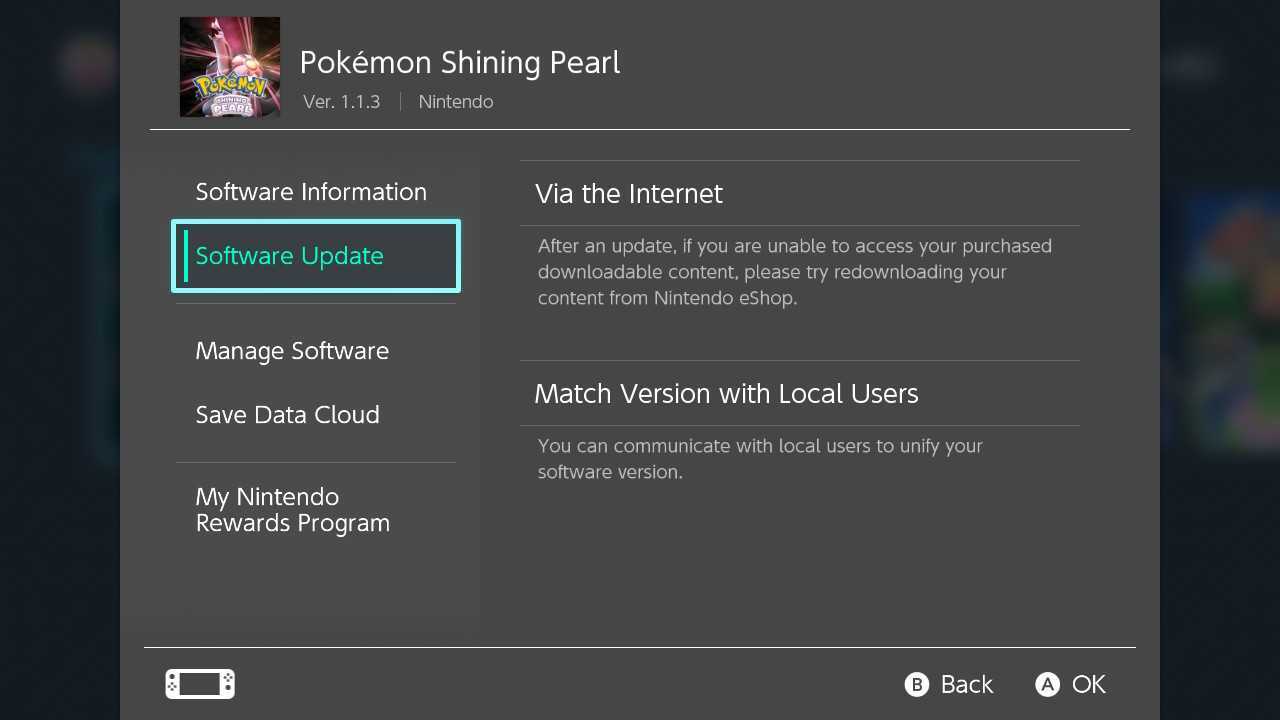The image size is (1280, 720).
Task: Choose Via the Internet update option
Action: [x=628, y=194]
